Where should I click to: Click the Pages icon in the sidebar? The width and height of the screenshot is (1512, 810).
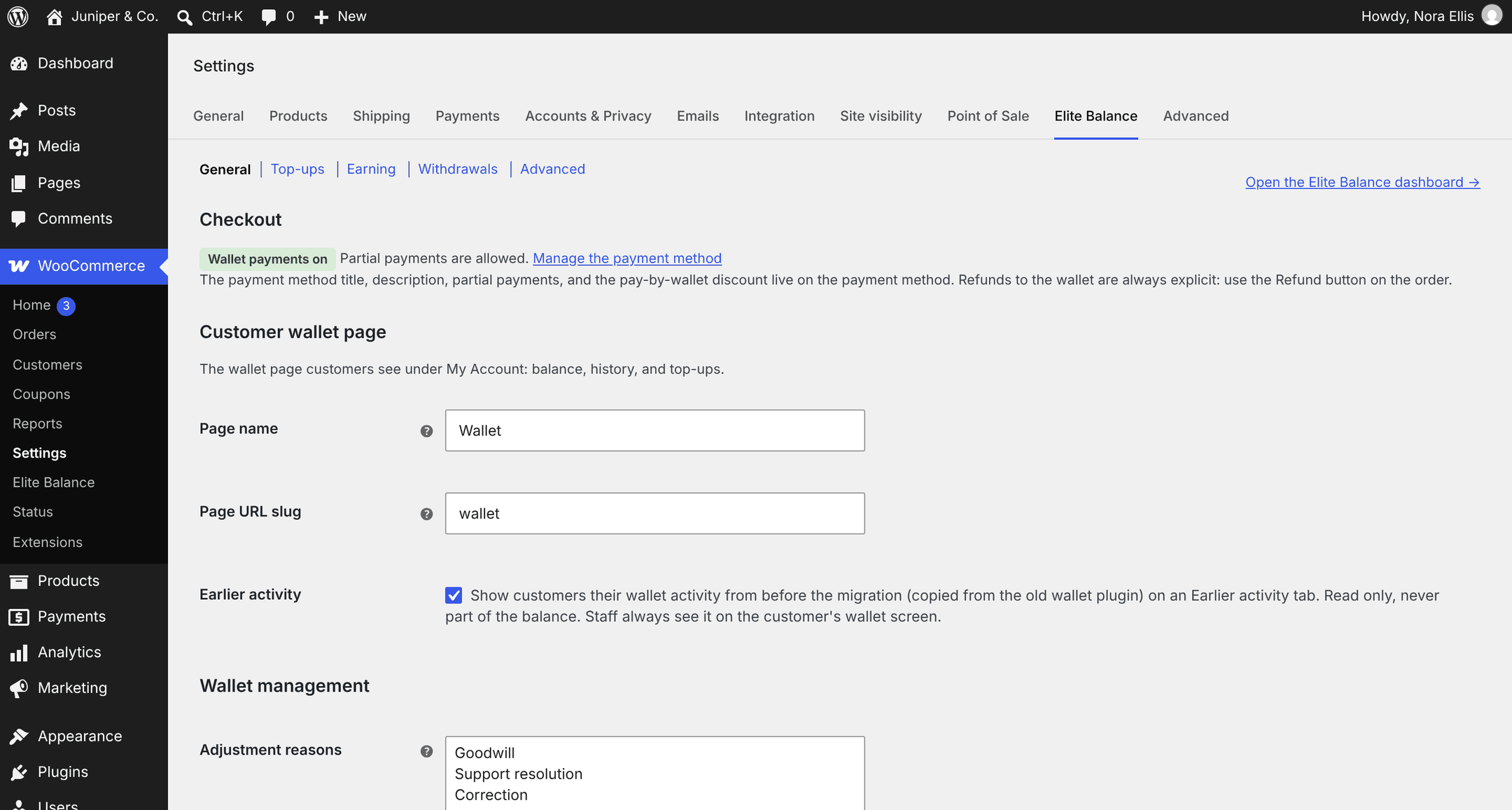click(19, 183)
